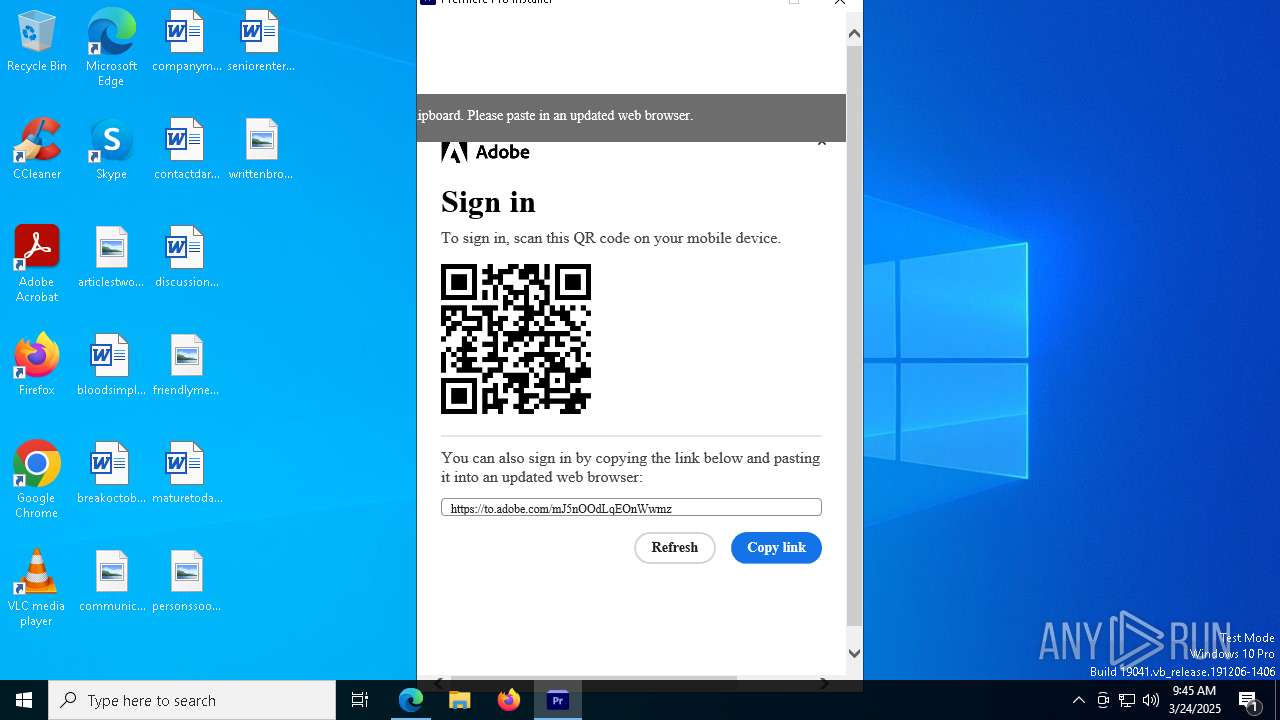This screenshot has height=720, width=1280.
Task: Click the Windows Start button
Action: pos(24,700)
